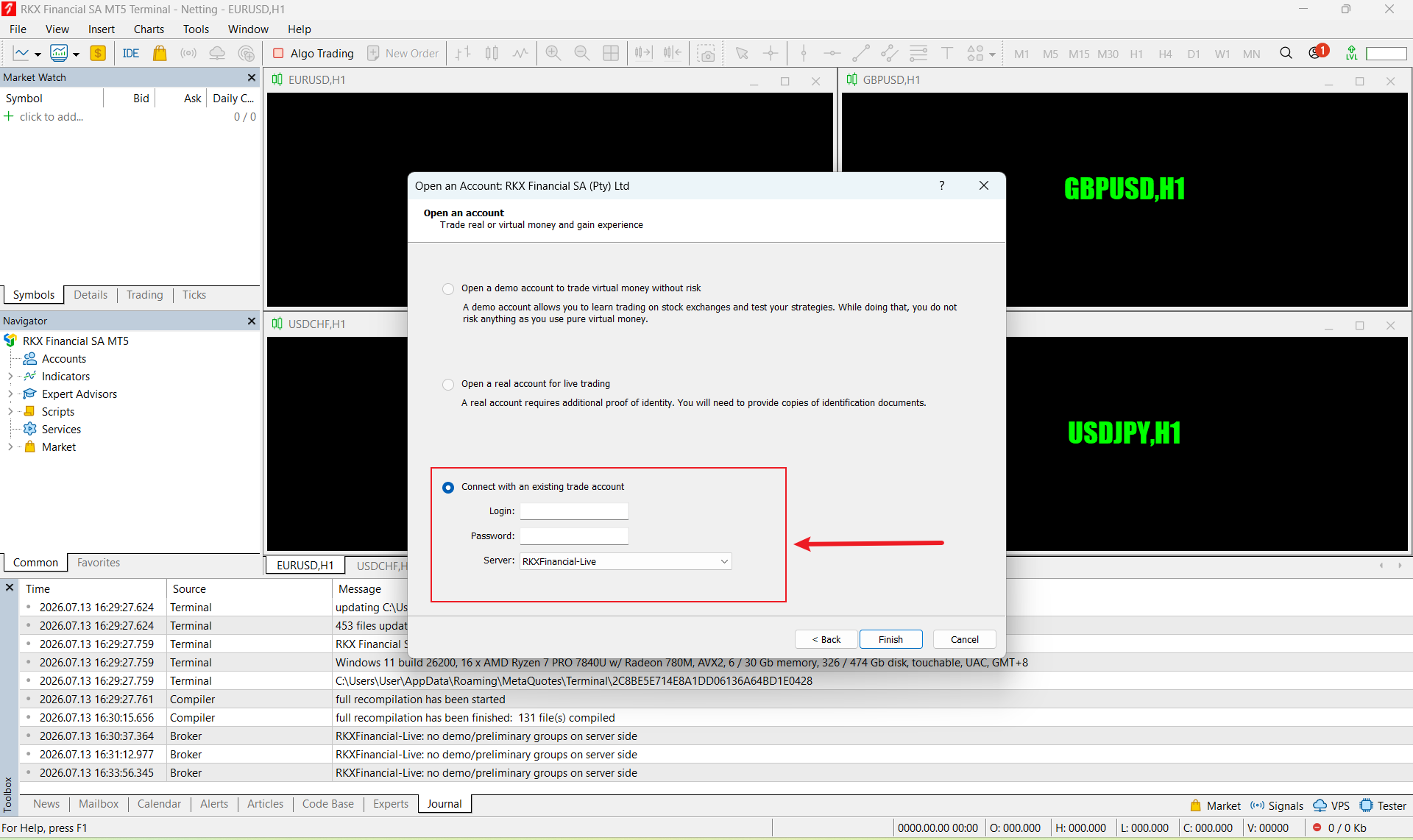The height and width of the screenshot is (840, 1413).
Task: Select the crosshair cursor tool
Action: coord(771,53)
